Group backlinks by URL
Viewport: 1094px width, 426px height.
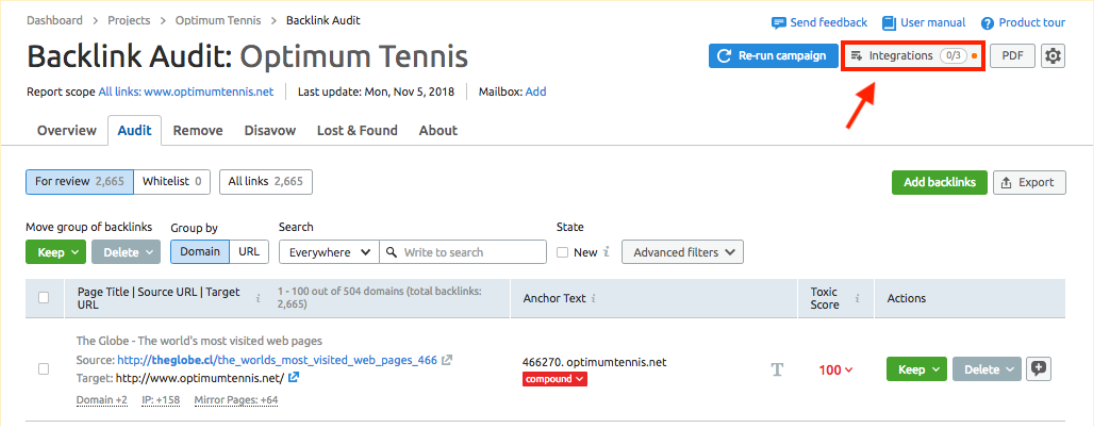click(x=249, y=252)
